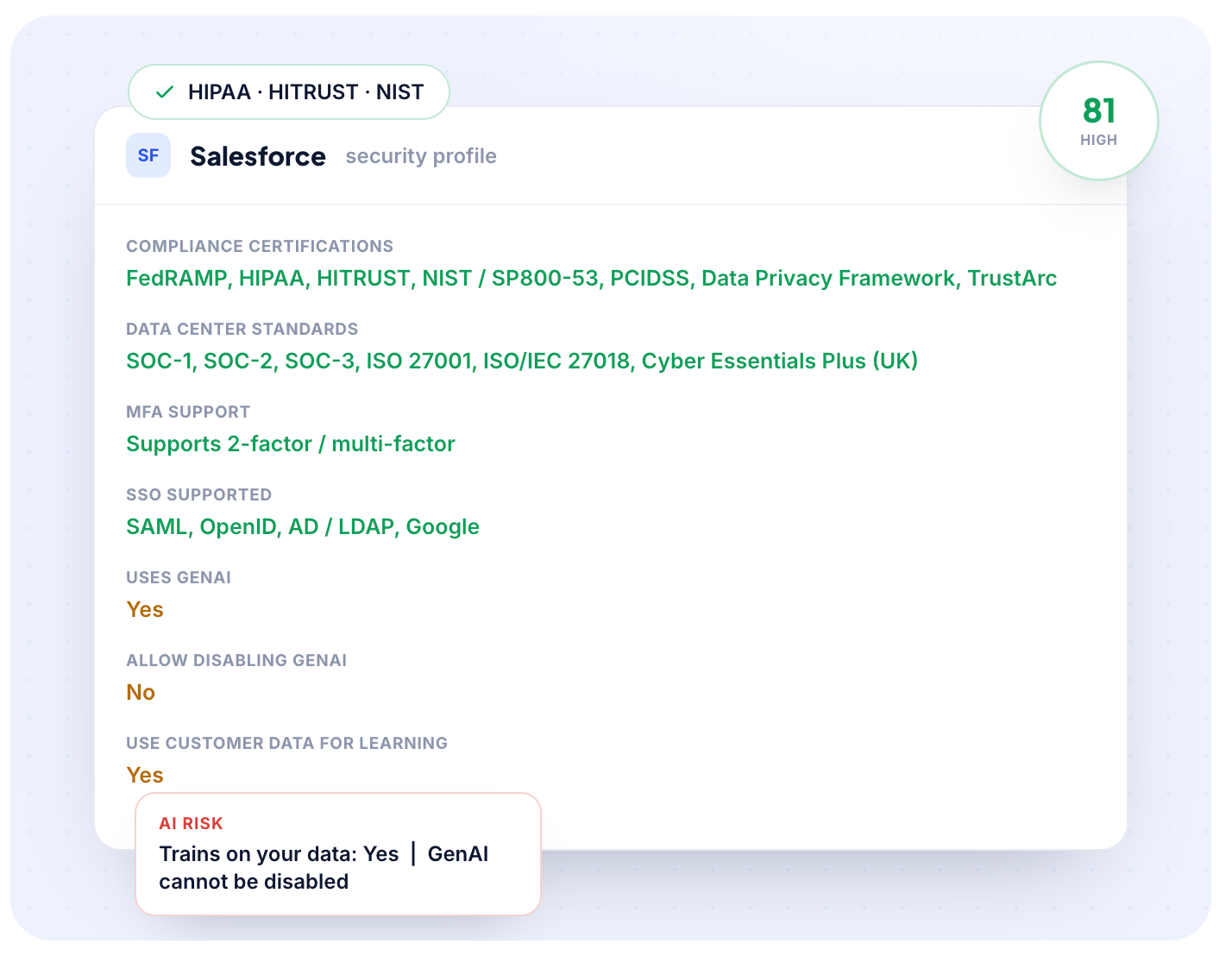Select the Compliance Certifications label
Screen dimensions: 1232x956
pyautogui.click(x=260, y=246)
